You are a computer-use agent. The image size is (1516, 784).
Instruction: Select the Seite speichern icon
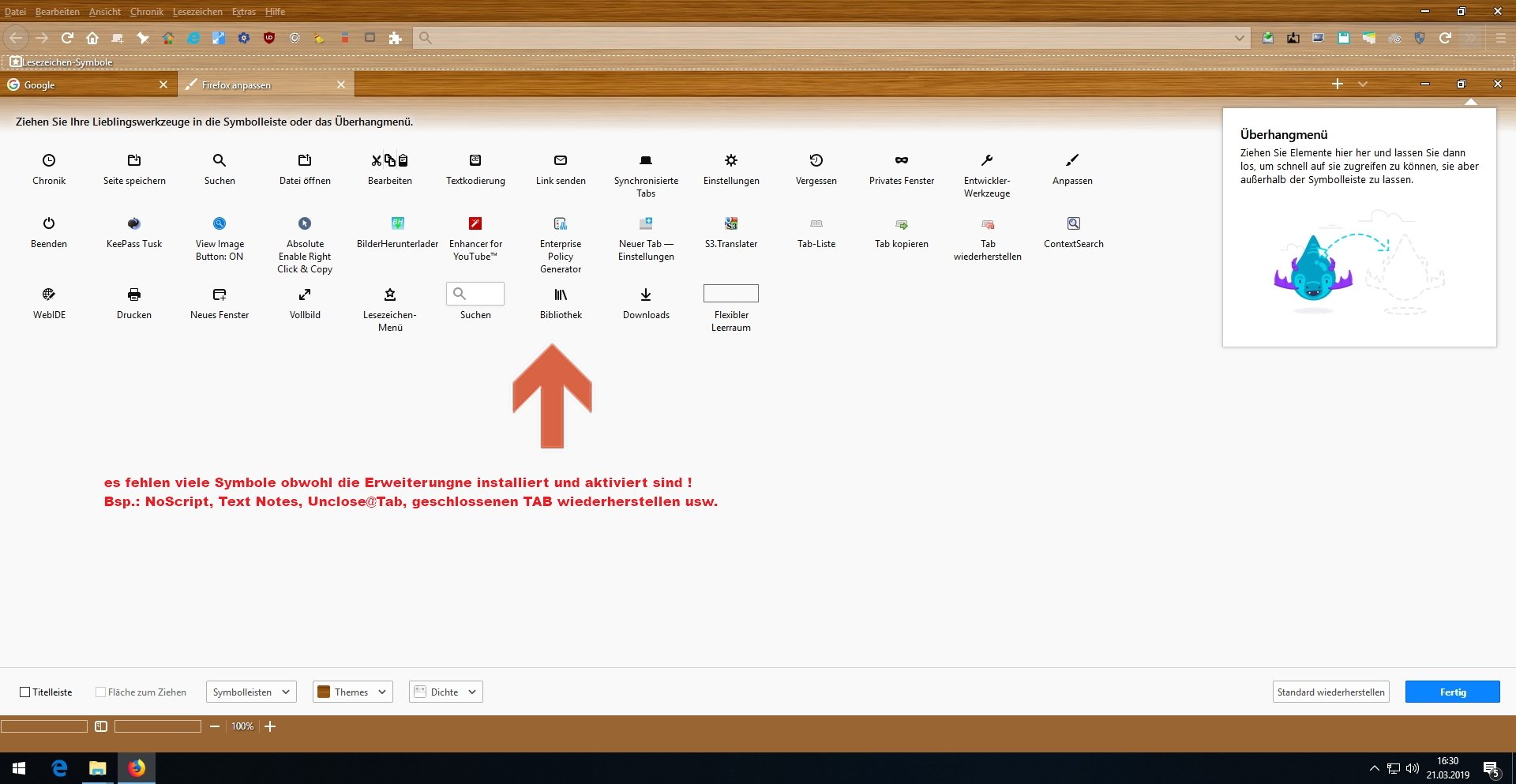[134, 160]
